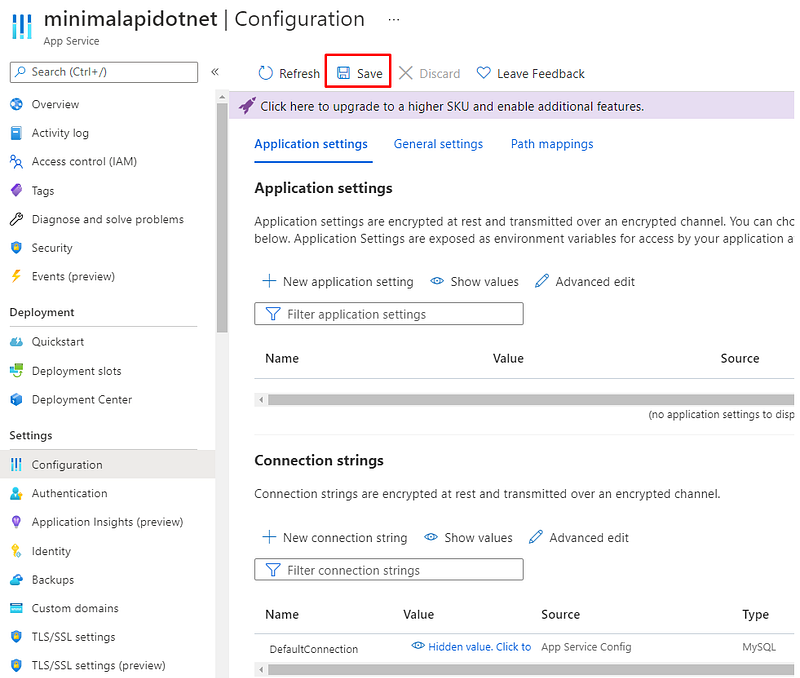Image resolution: width=800 pixels, height=678 pixels.
Task: Click the Authentication user icon
Action: [x=16, y=493]
